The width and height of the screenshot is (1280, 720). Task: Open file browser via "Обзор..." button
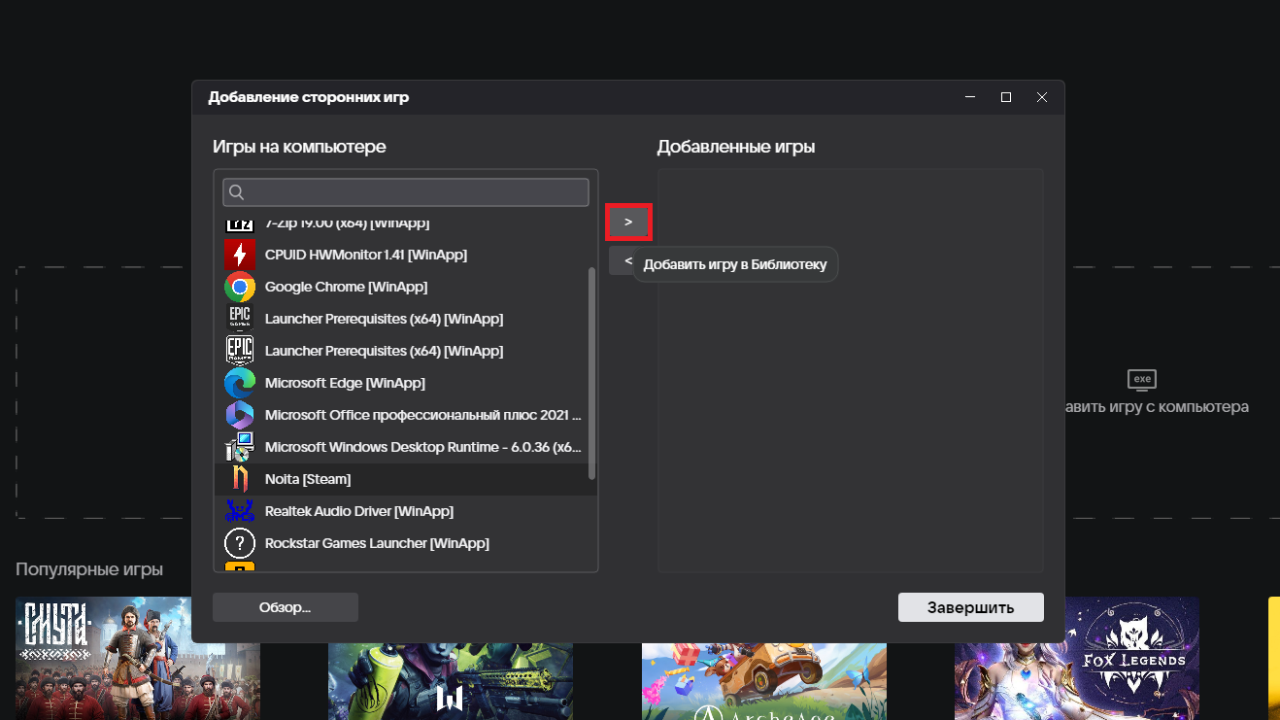click(285, 607)
